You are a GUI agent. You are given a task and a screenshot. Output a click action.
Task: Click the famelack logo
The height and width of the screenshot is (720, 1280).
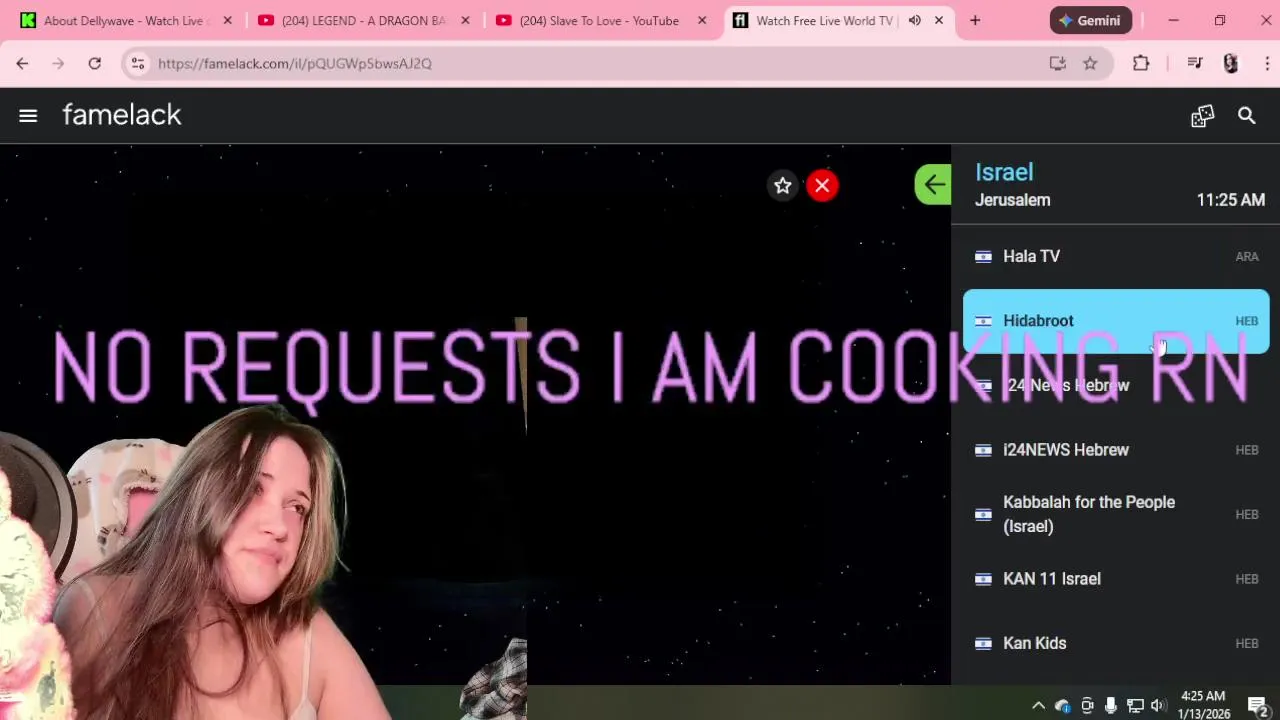tap(122, 115)
